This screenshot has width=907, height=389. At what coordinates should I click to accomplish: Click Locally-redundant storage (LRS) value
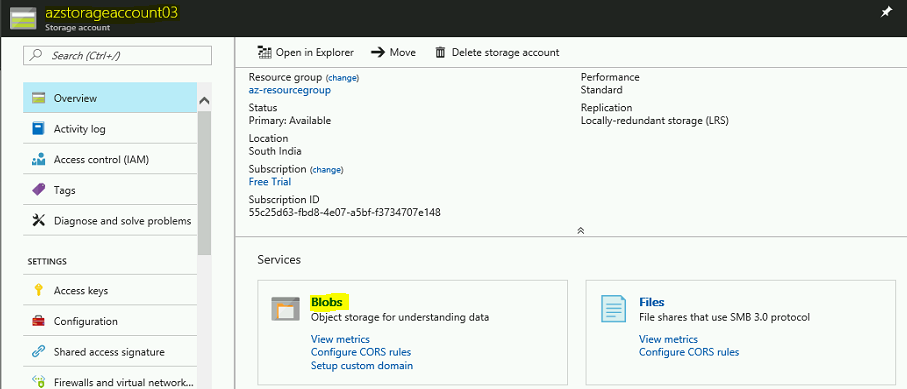(655, 121)
